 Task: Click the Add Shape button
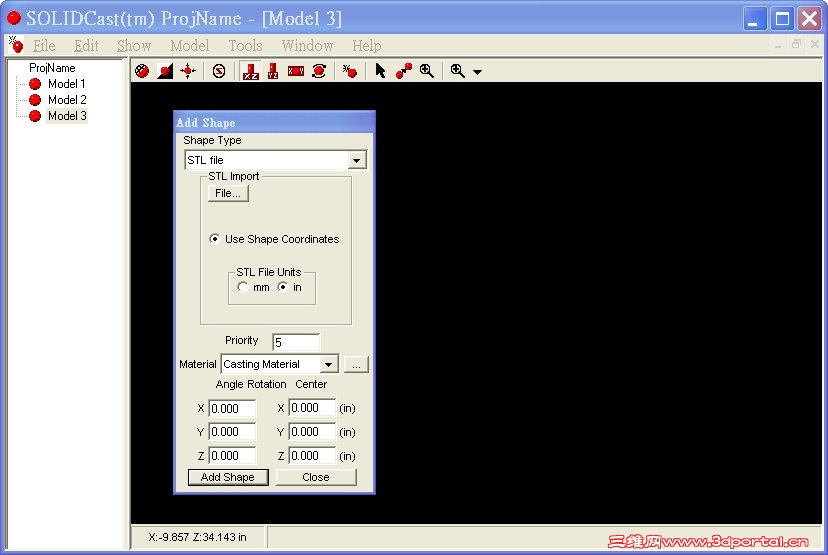(228, 477)
